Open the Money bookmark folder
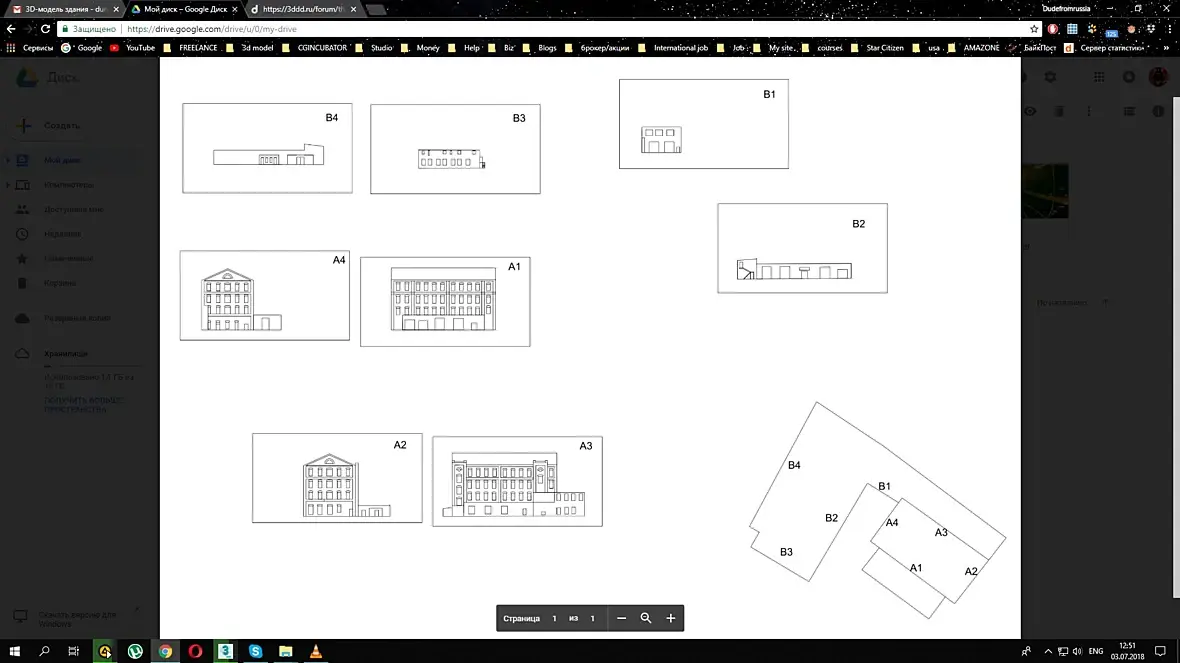This screenshot has height=663, width=1180. (x=421, y=47)
